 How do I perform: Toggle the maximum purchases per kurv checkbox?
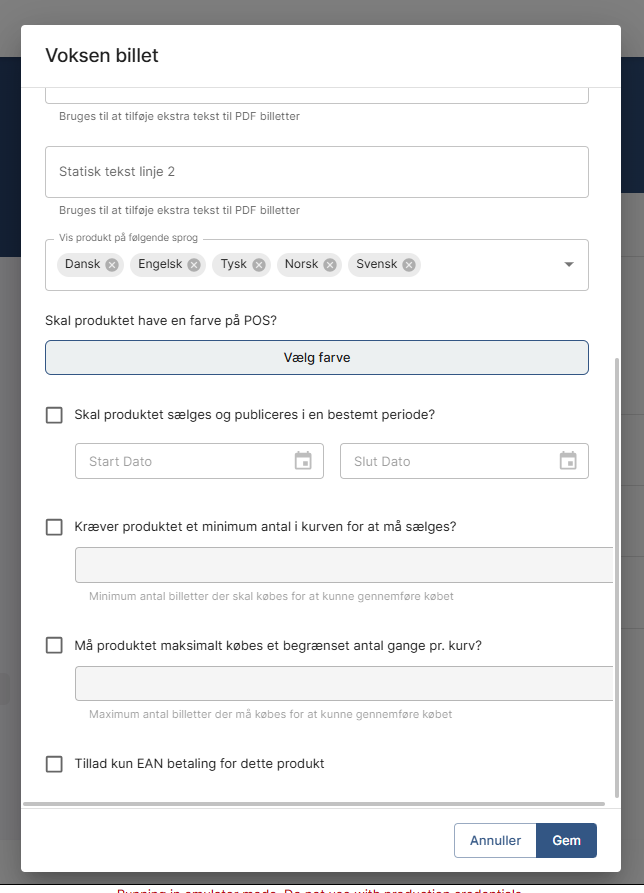[x=54, y=645]
